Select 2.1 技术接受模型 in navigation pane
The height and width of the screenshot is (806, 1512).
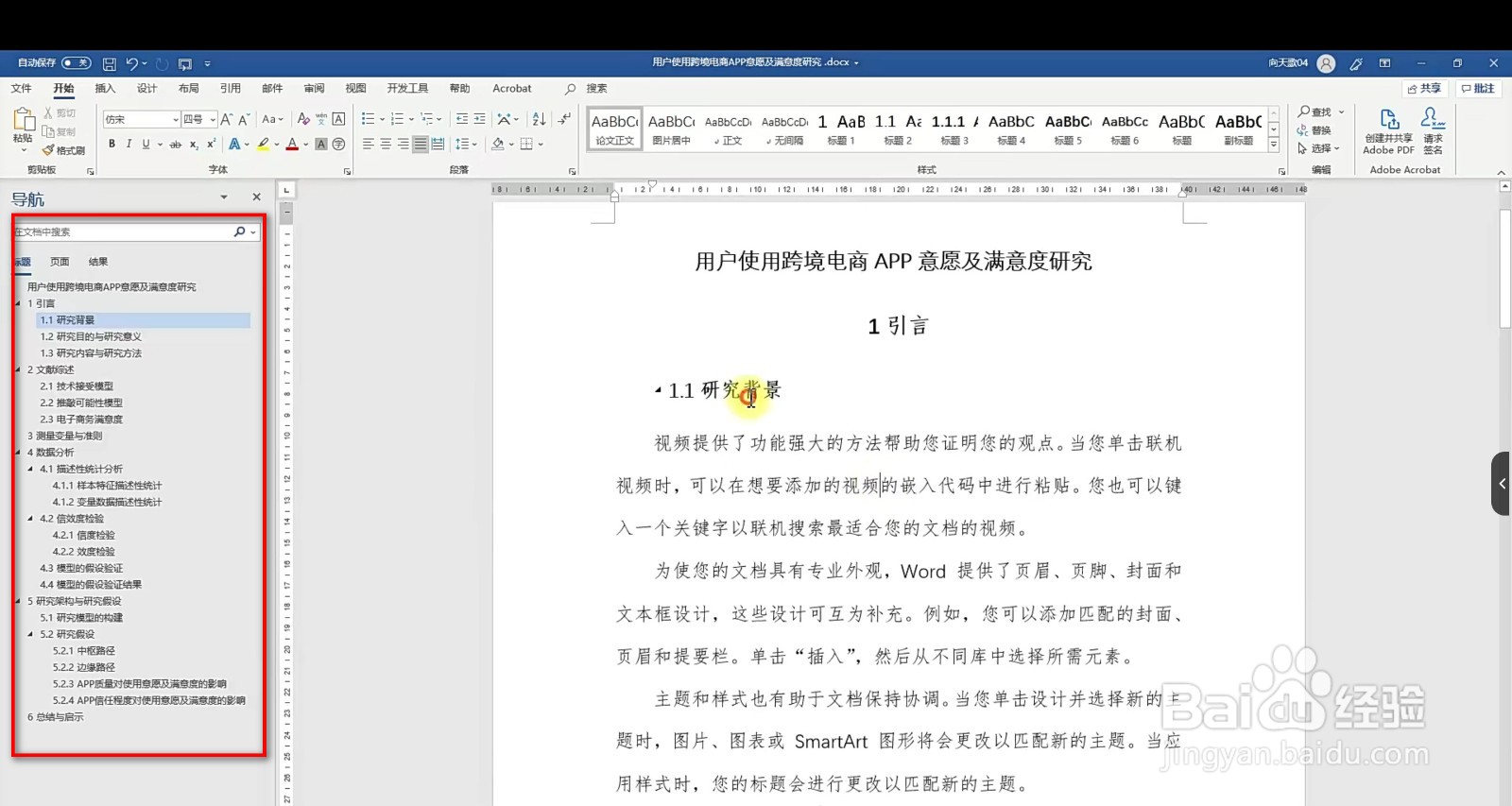(x=77, y=386)
